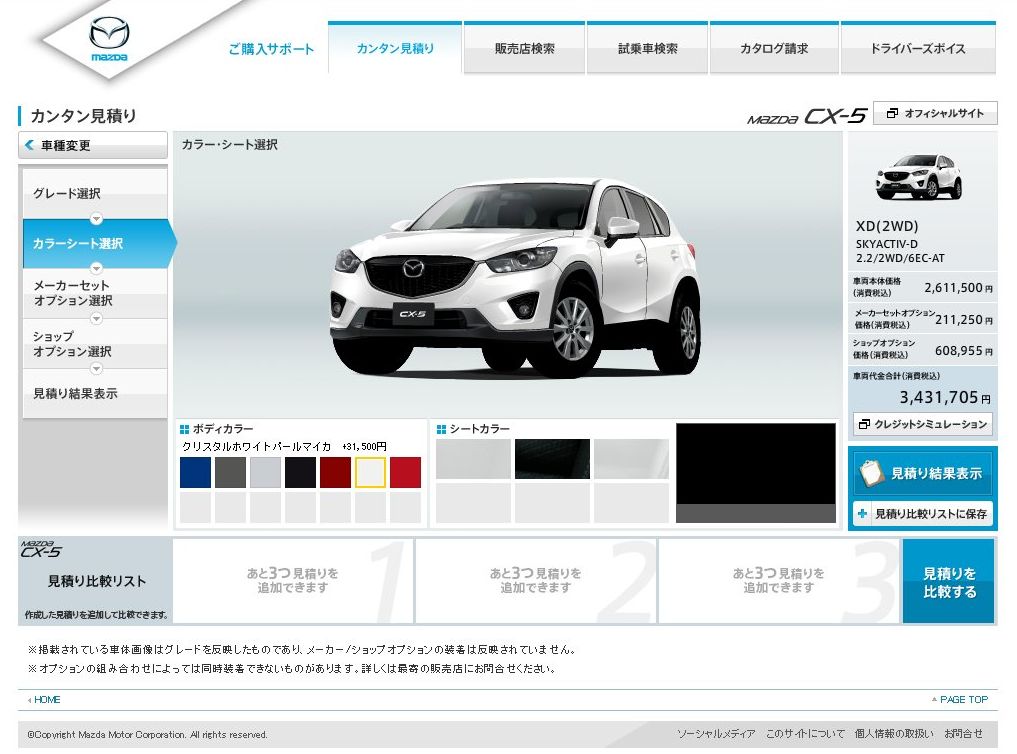
Task: Open the 販売店検索 tab
Action: pos(524,48)
